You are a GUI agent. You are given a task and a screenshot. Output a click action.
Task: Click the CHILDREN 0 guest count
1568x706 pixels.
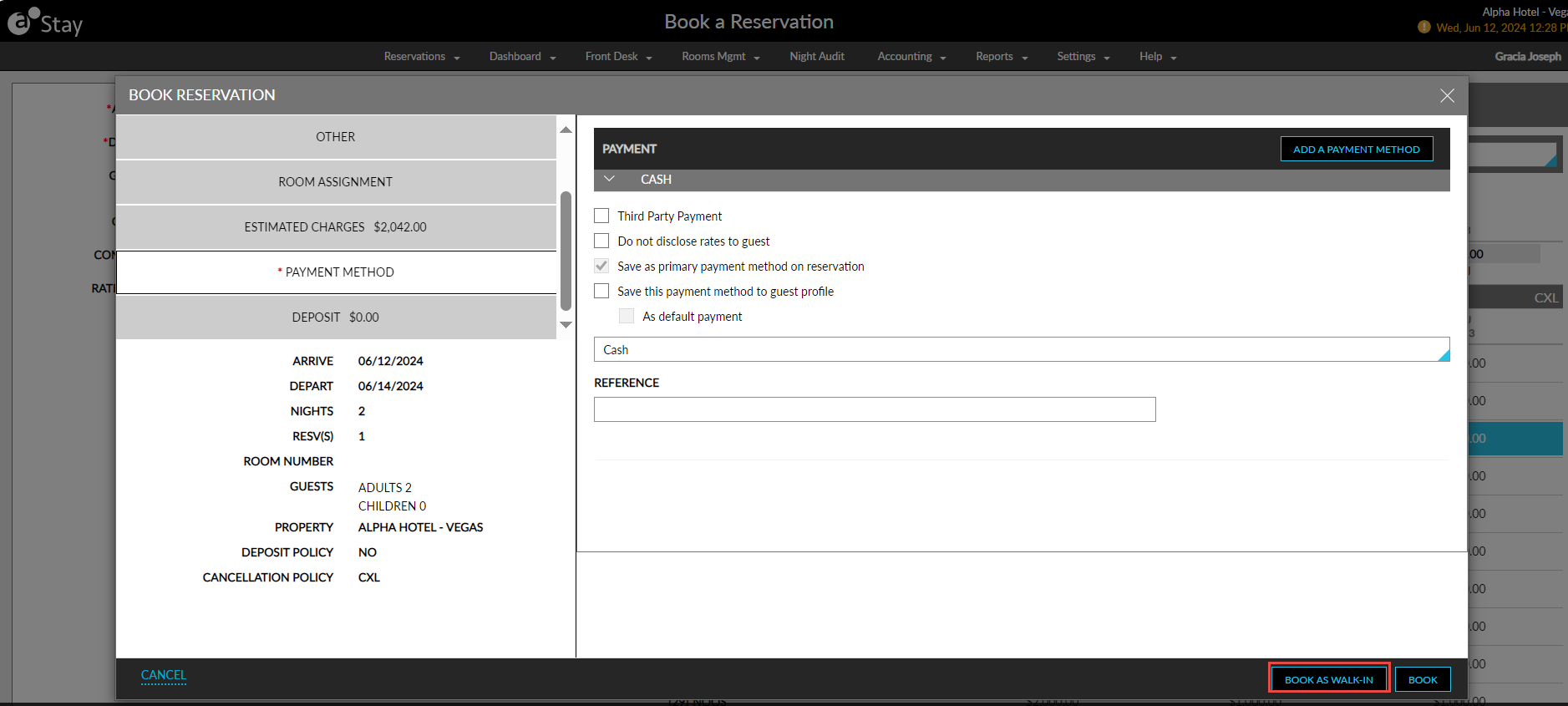(393, 505)
